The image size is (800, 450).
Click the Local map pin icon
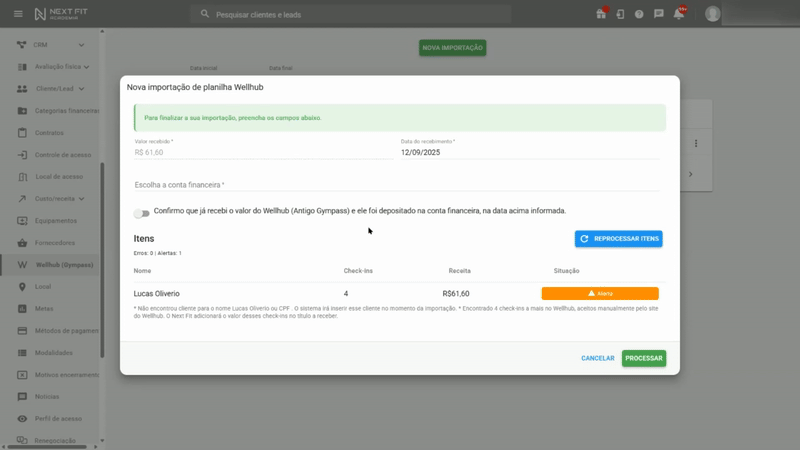coord(22,287)
